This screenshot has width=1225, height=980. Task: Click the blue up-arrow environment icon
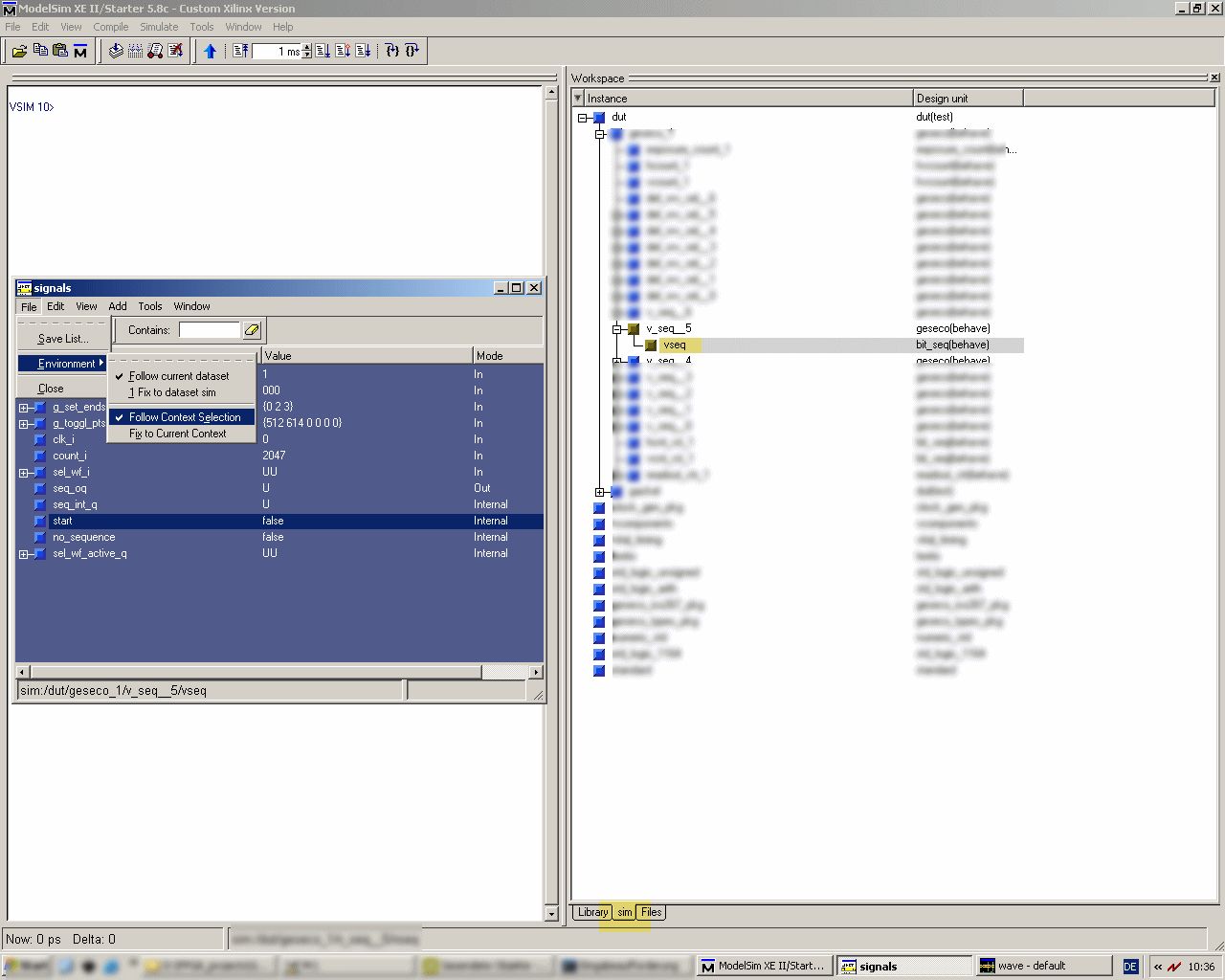[211, 51]
